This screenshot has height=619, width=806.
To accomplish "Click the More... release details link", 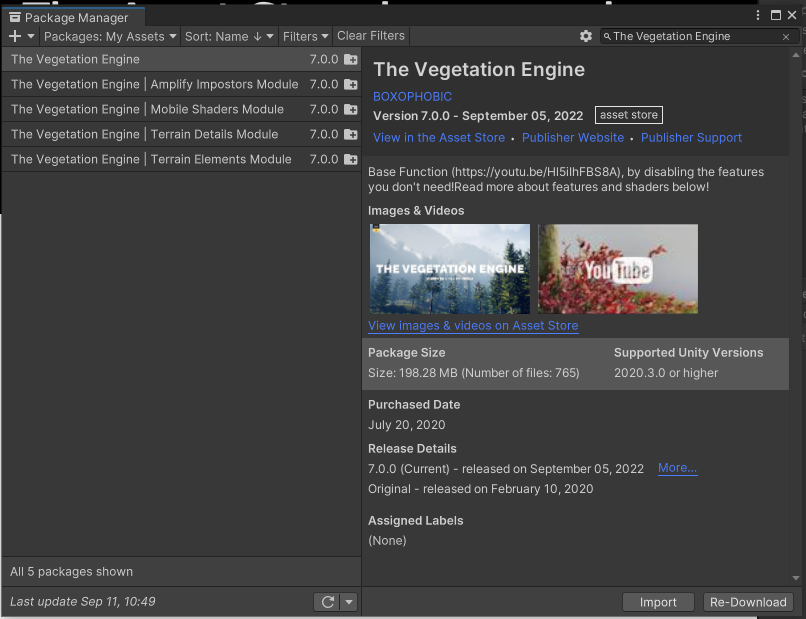I will pos(677,468).
